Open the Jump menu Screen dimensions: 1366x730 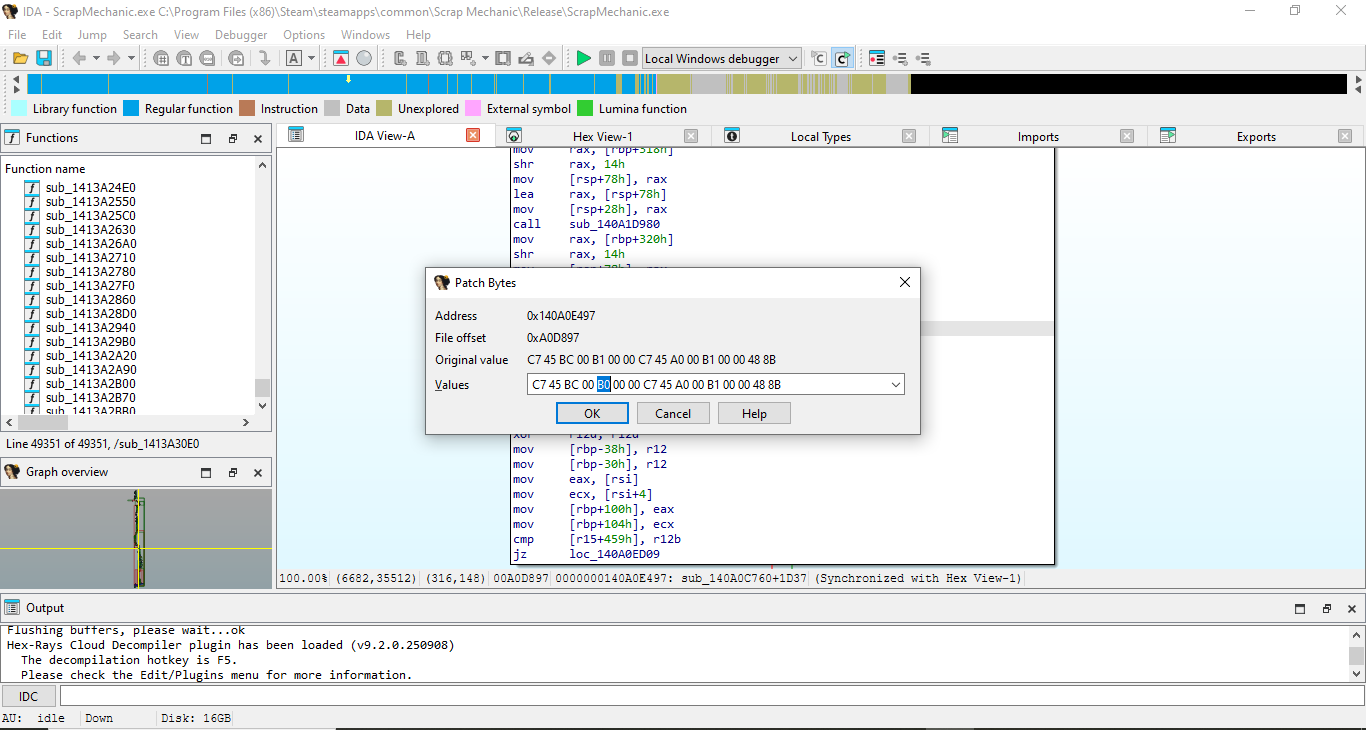click(x=92, y=34)
